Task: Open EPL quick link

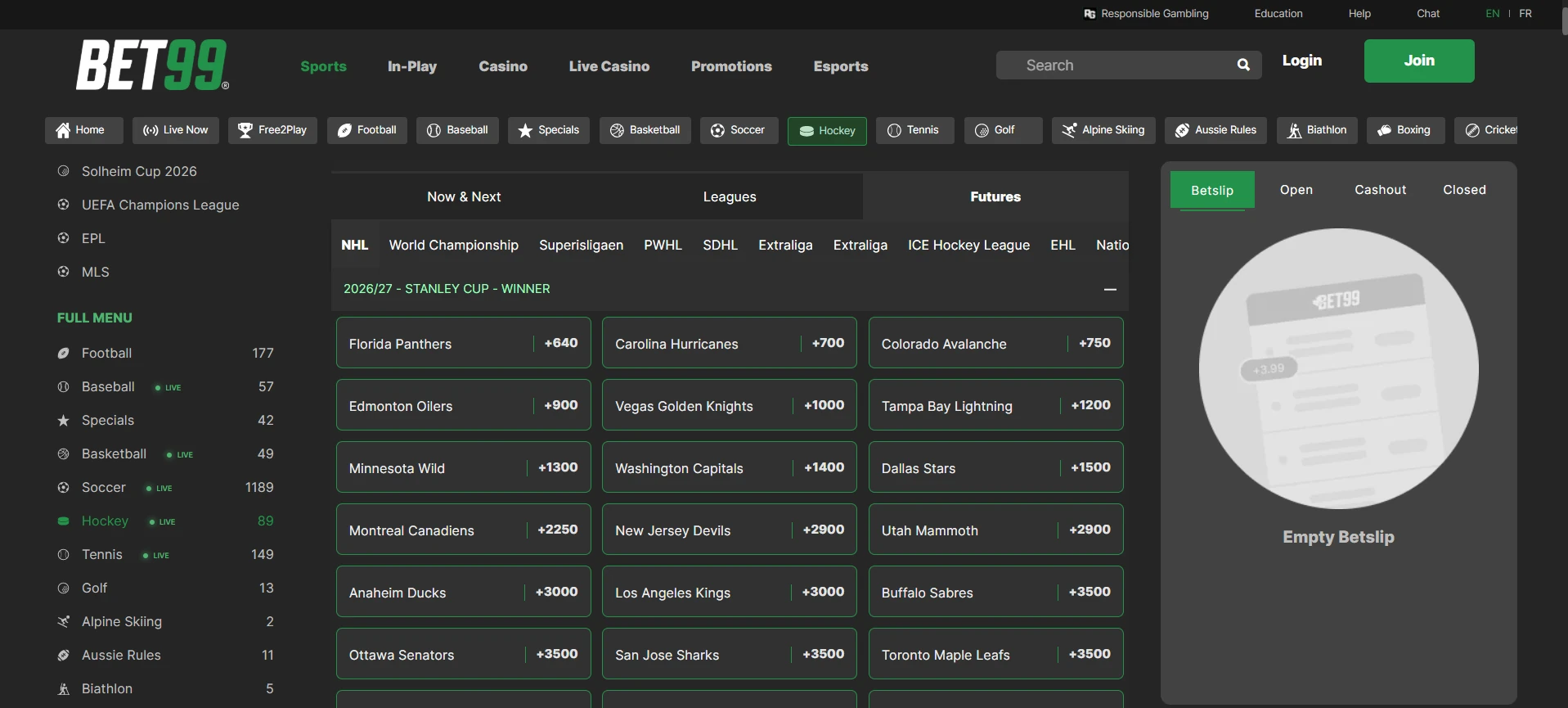Action: [x=93, y=238]
